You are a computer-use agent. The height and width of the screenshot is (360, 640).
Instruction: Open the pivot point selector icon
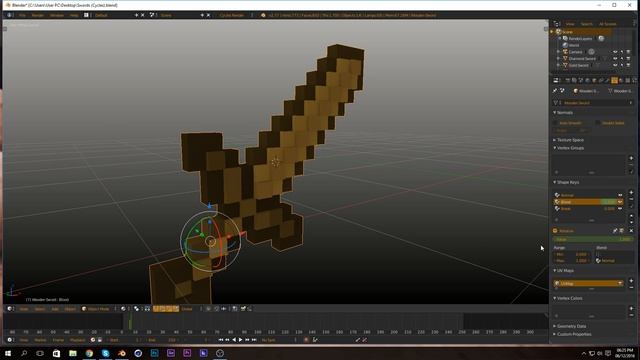tap(136, 309)
